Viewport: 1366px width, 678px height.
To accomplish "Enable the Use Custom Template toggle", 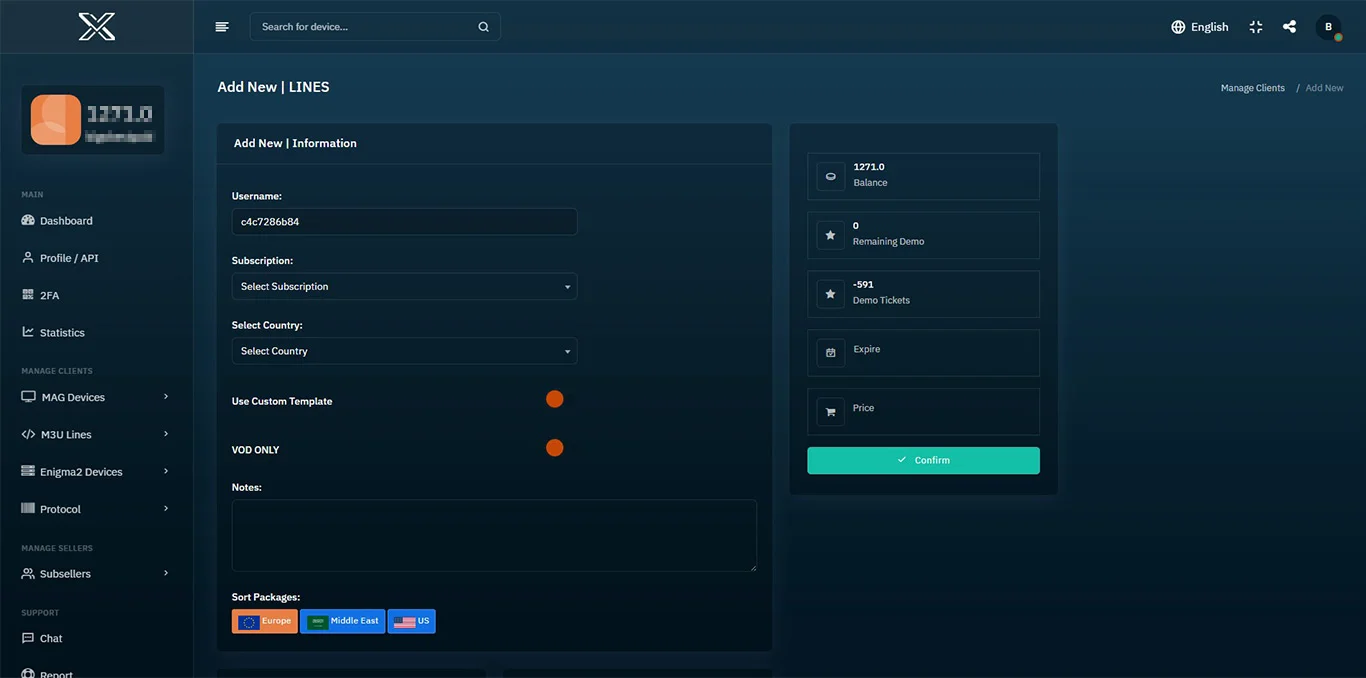I will 555,399.
